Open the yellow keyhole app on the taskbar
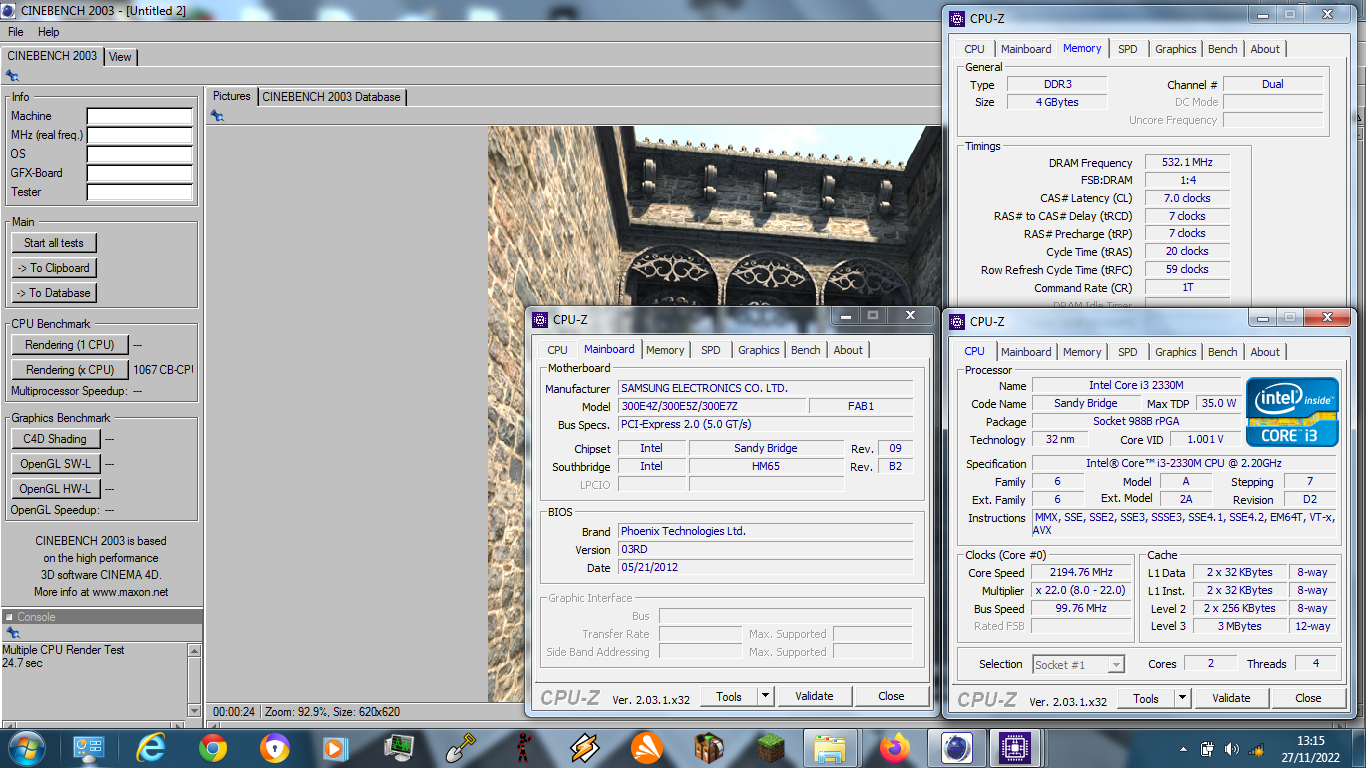The height and width of the screenshot is (768, 1366). tap(274, 748)
